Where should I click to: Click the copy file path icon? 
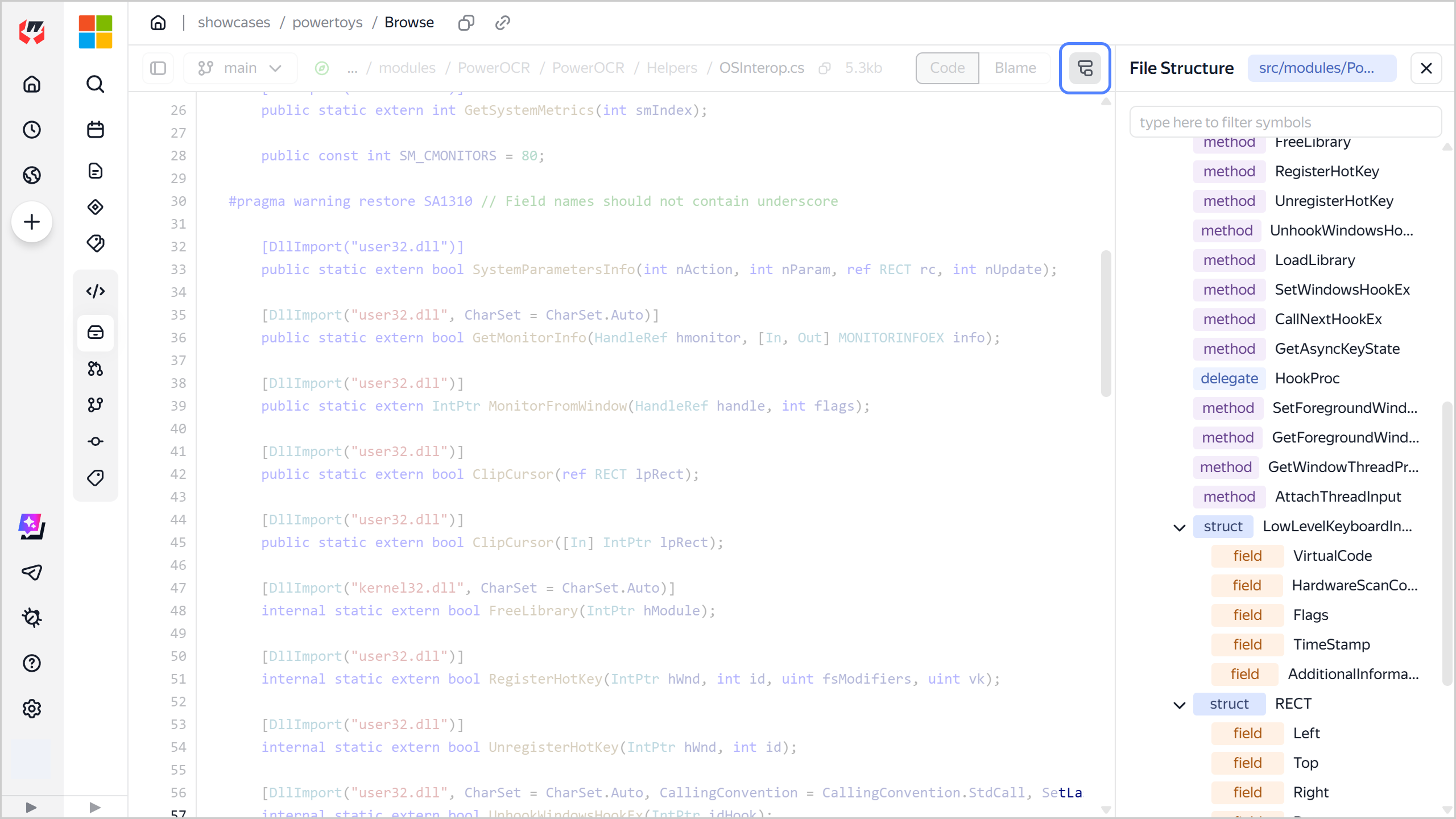825,68
